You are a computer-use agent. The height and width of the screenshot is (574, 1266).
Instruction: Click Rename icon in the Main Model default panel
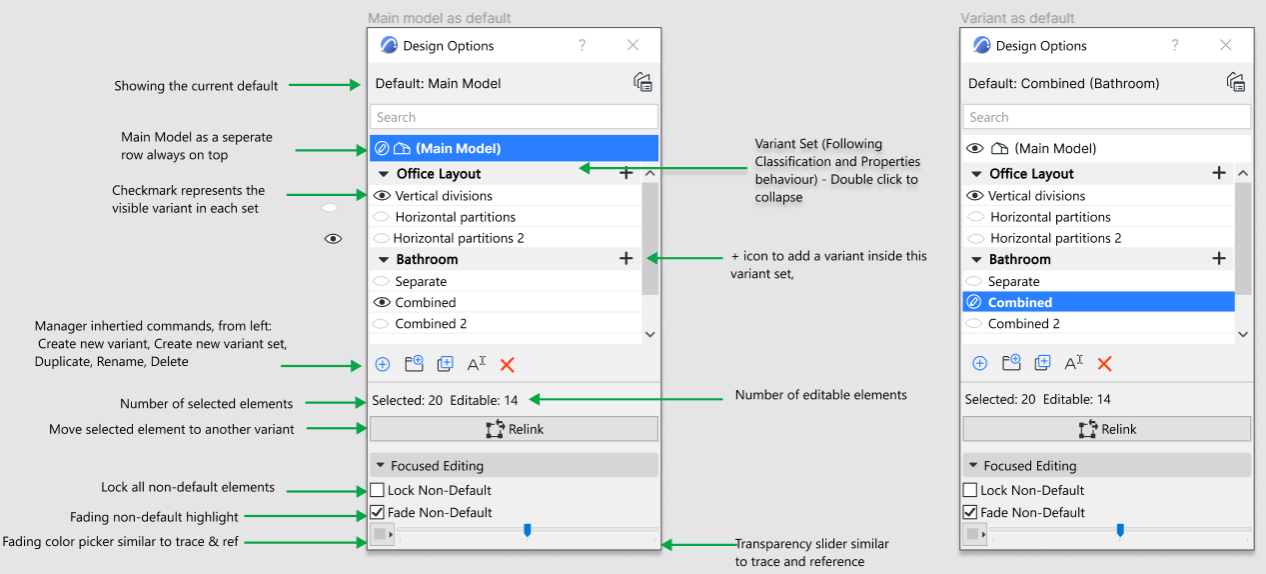tap(476, 364)
